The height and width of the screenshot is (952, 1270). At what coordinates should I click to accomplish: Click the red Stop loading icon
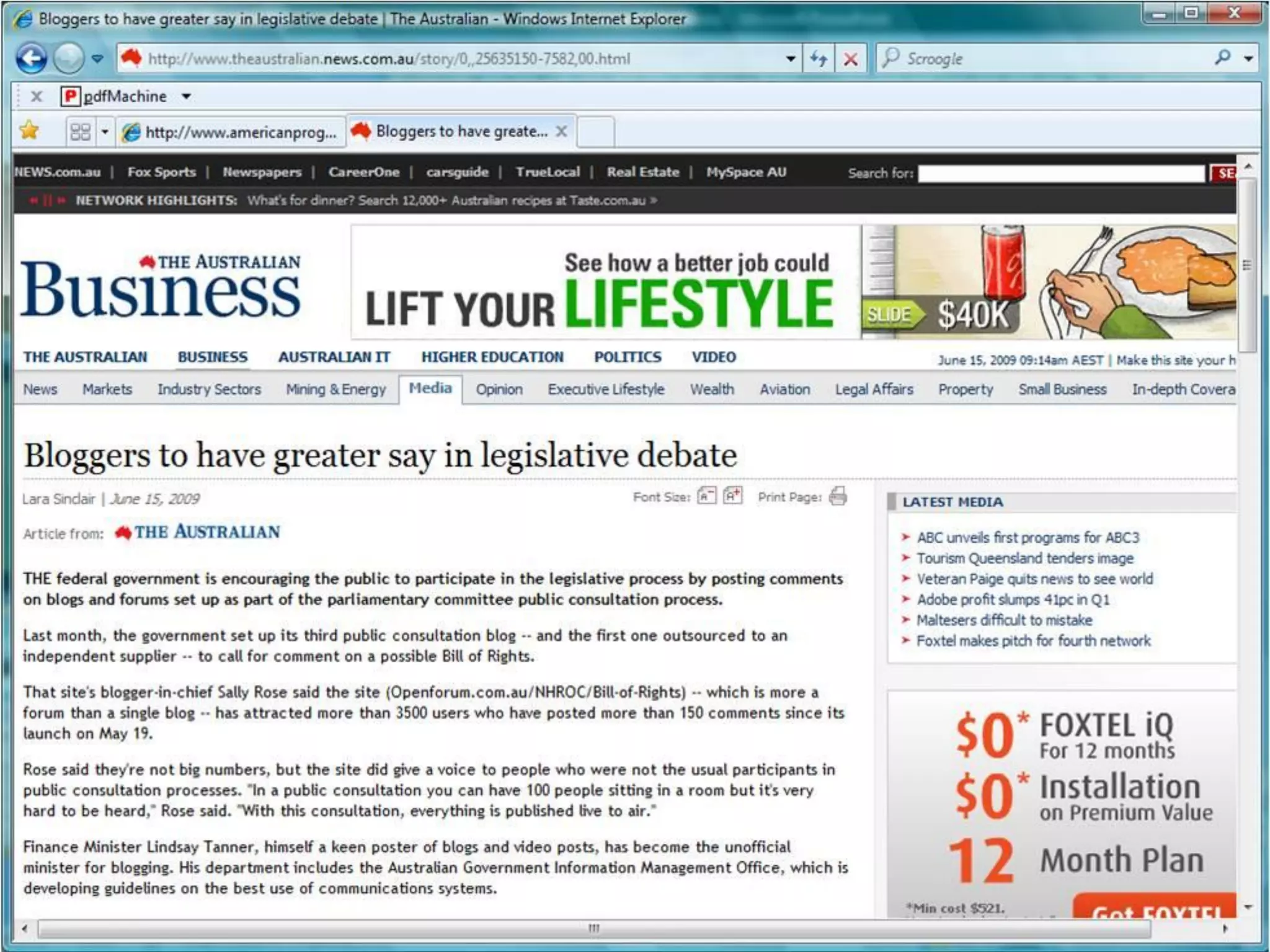click(851, 59)
